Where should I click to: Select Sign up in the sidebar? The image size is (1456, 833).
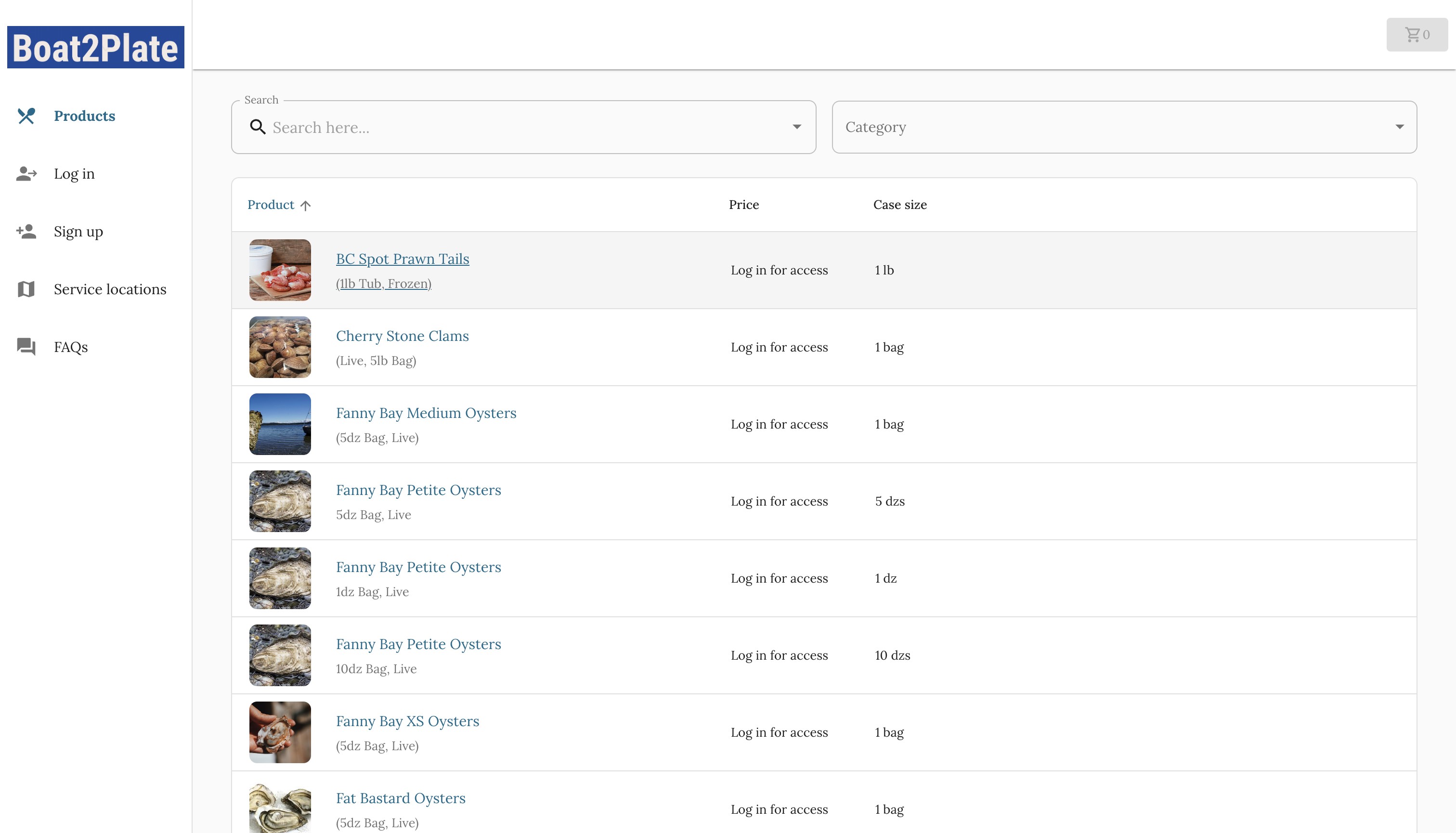[78, 231]
